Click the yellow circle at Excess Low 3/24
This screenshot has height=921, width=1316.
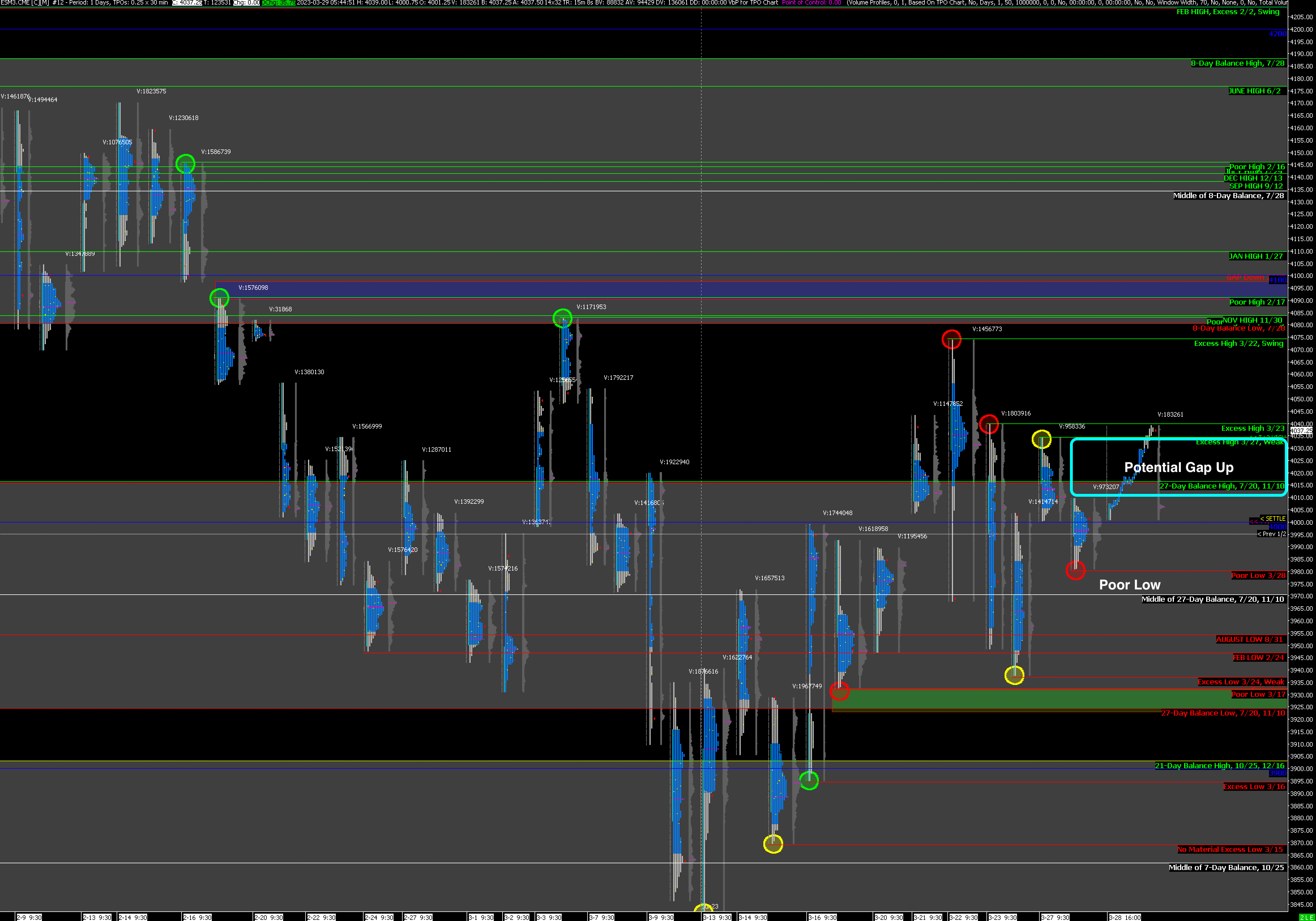1014,675
